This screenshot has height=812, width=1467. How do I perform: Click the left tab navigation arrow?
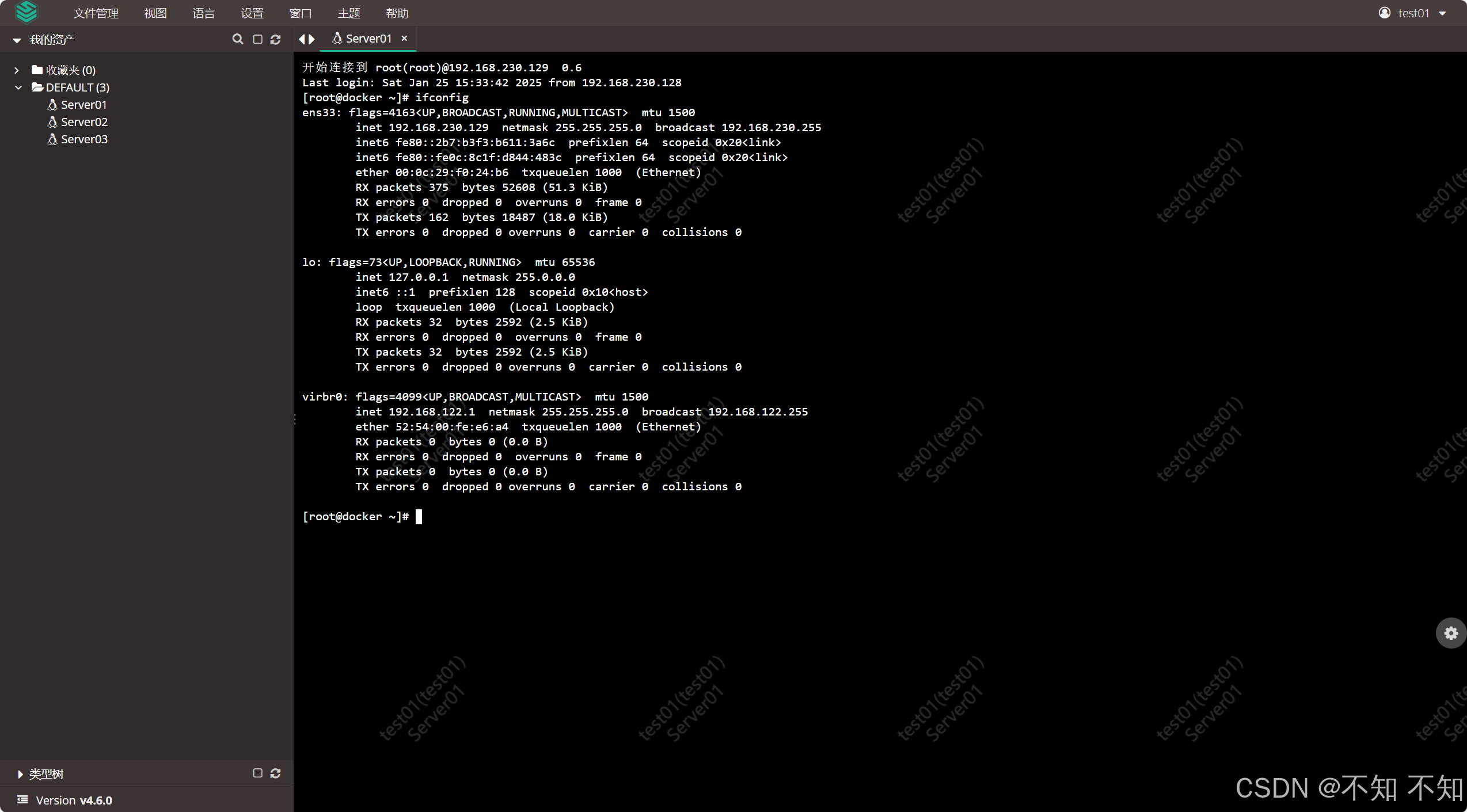[x=302, y=39]
